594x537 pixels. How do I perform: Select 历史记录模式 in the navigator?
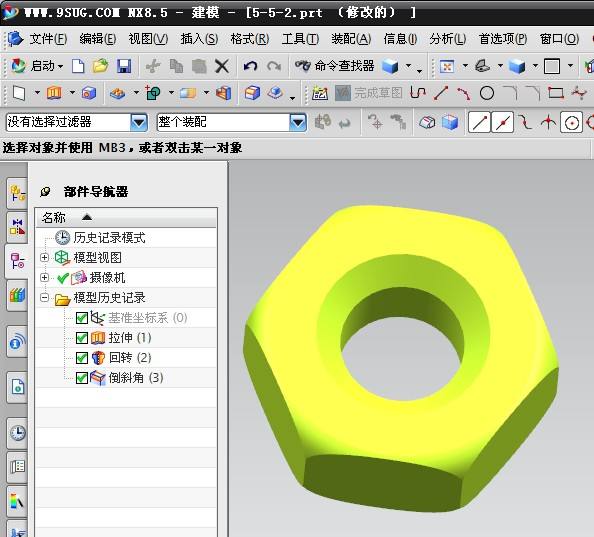(109, 237)
